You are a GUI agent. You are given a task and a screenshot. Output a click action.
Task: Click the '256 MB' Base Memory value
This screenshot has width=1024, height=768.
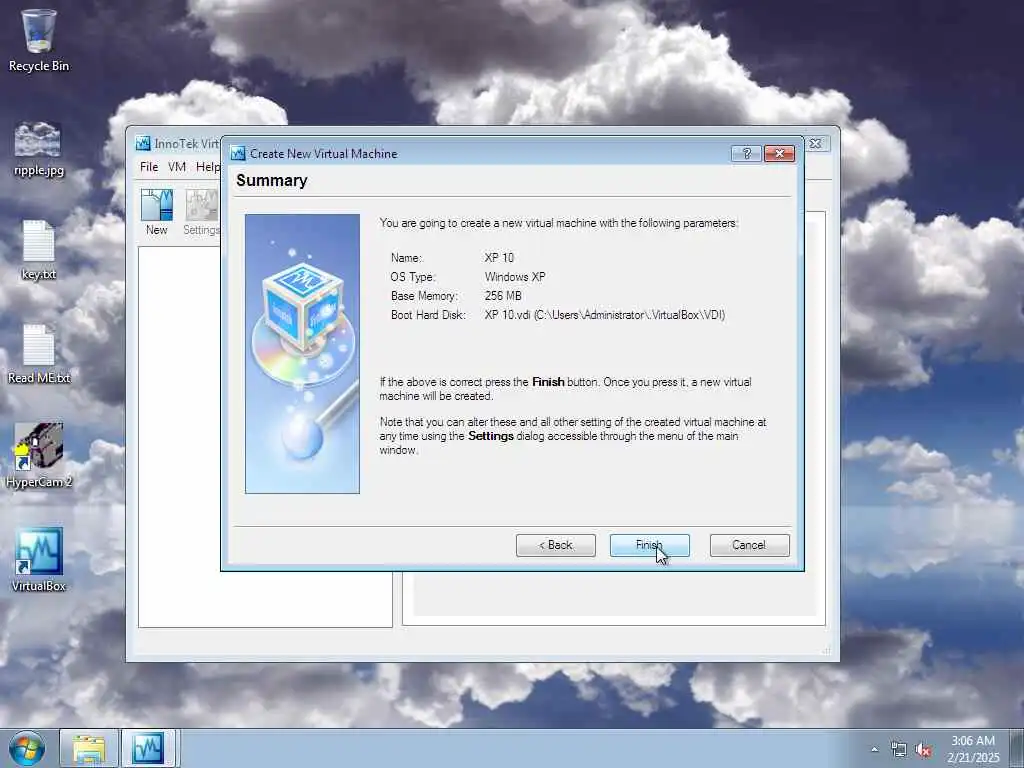[x=503, y=296]
